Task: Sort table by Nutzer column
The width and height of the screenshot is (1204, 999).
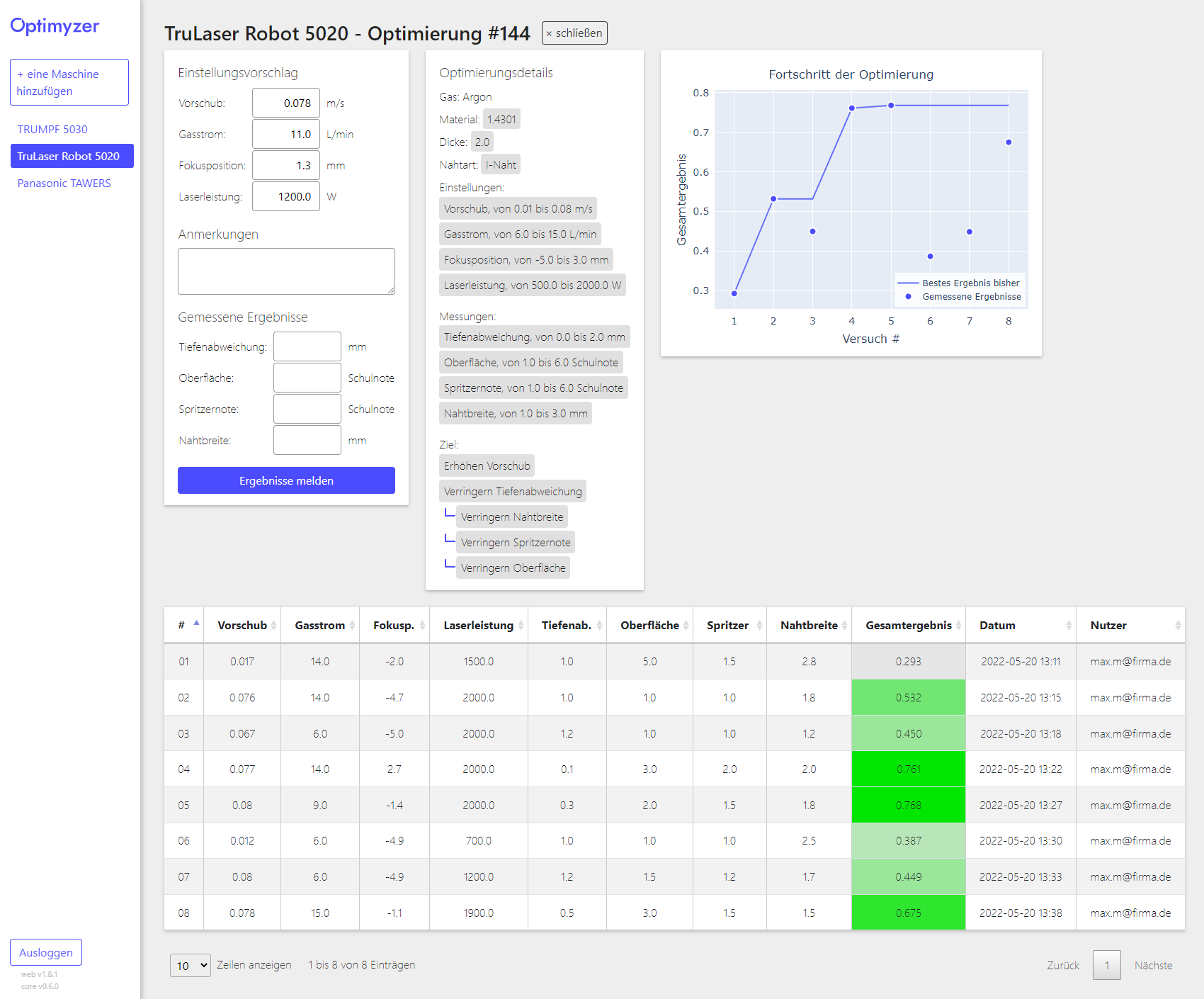Action: (x=1130, y=625)
